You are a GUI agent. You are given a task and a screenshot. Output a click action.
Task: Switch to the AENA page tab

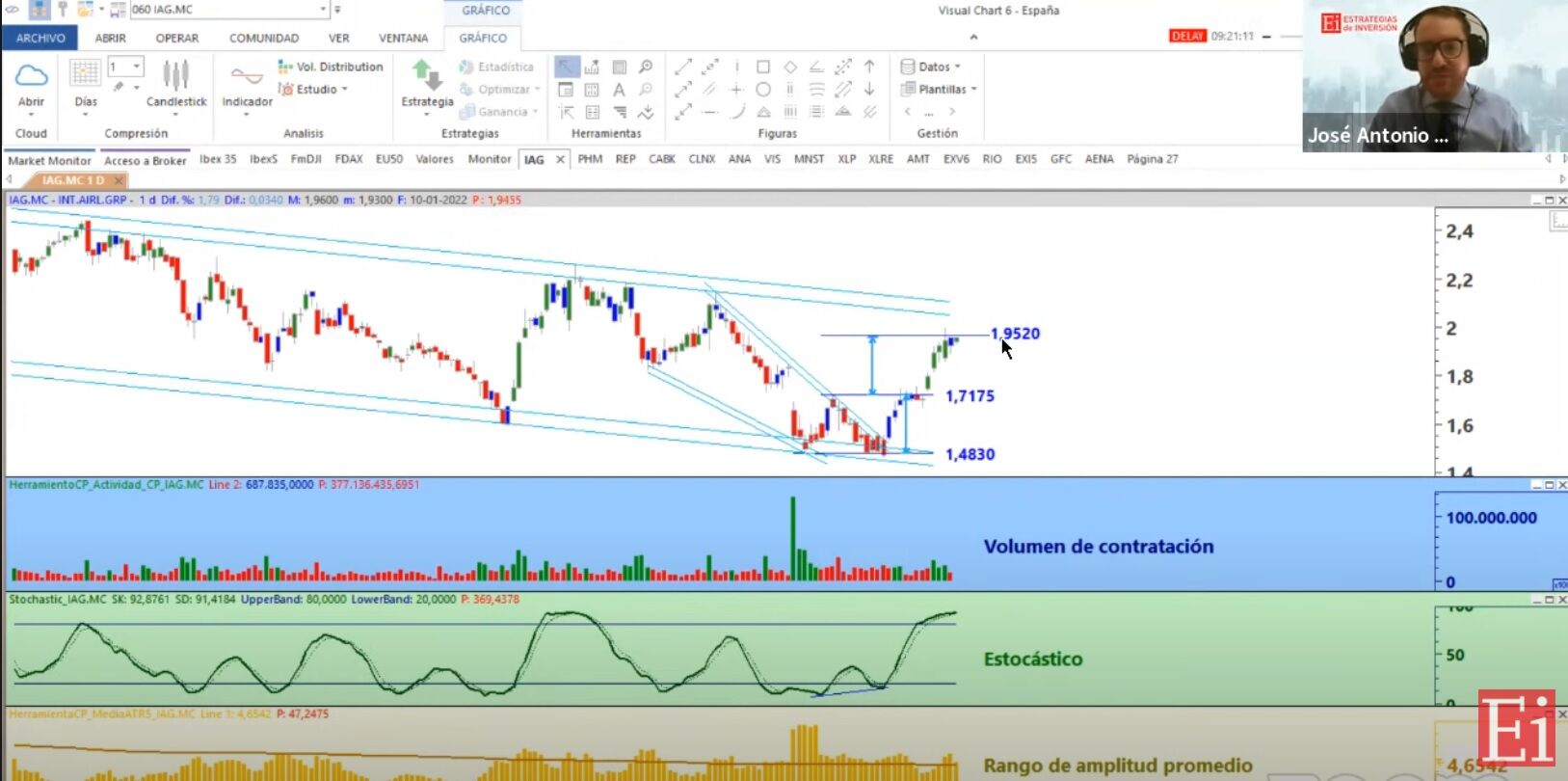pos(1099,159)
